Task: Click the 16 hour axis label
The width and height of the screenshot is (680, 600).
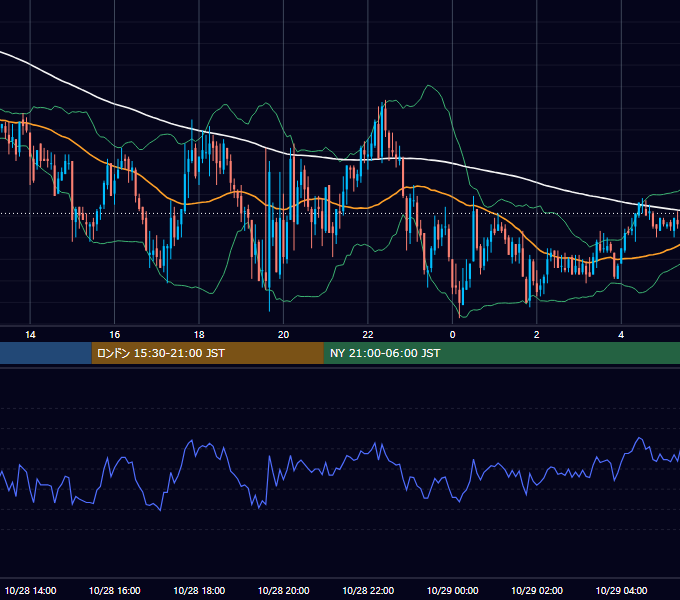Action: 114,335
